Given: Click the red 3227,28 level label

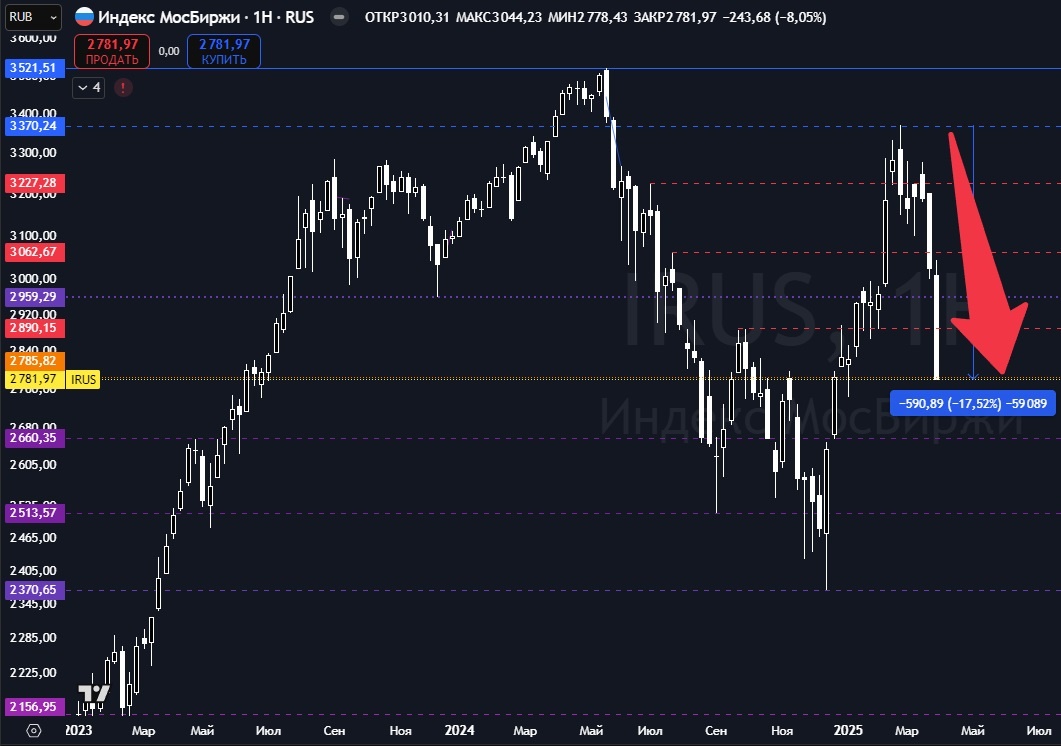Looking at the screenshot, I should pyautogui.click(x=34, y=183).
